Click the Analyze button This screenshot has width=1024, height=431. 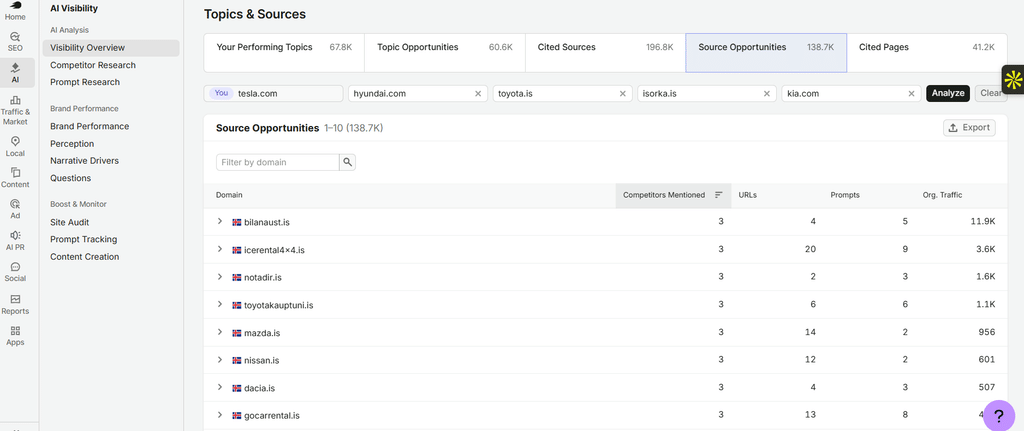coord(948,93)
